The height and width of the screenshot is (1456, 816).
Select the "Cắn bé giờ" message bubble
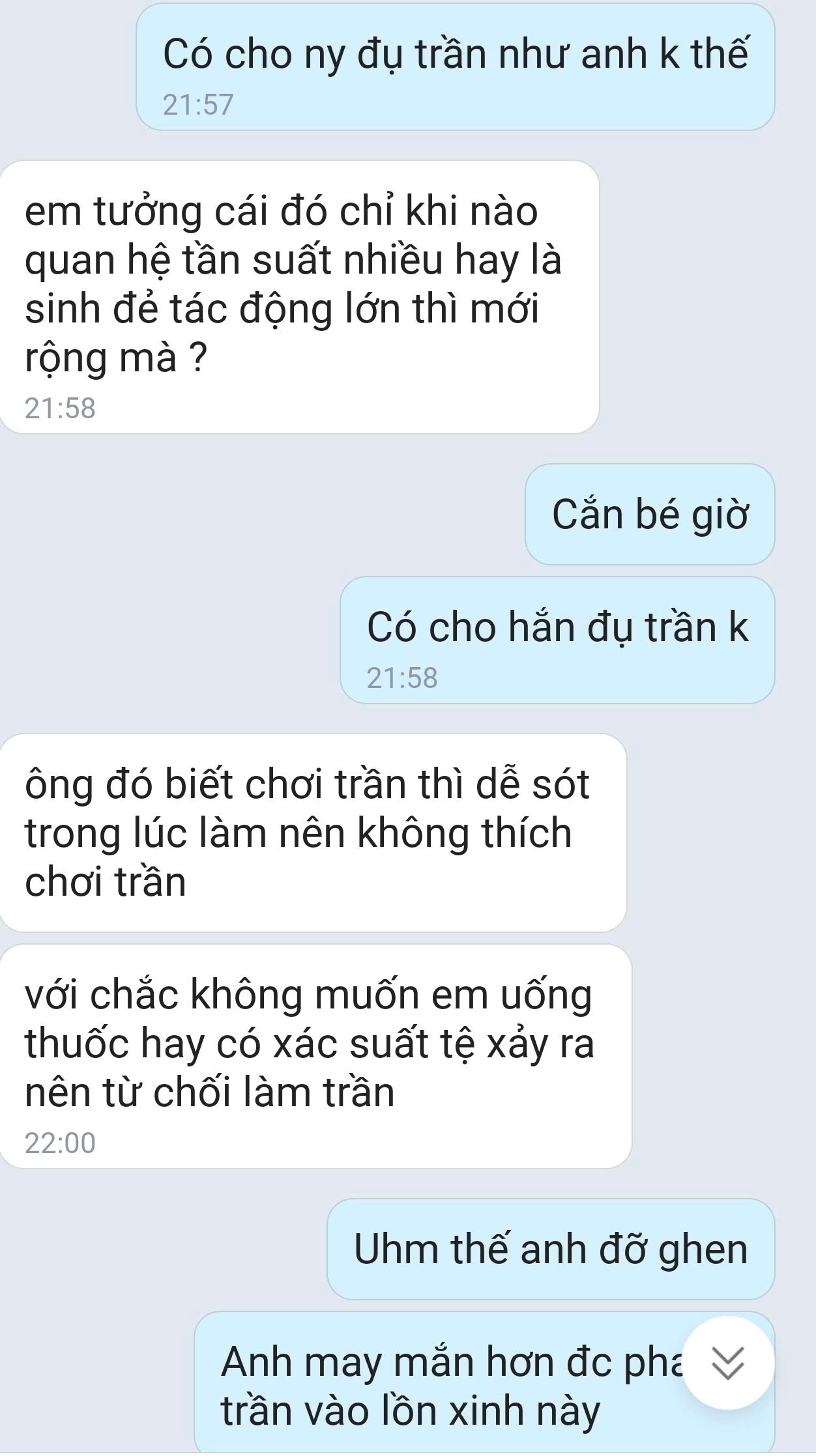point(650,514)
